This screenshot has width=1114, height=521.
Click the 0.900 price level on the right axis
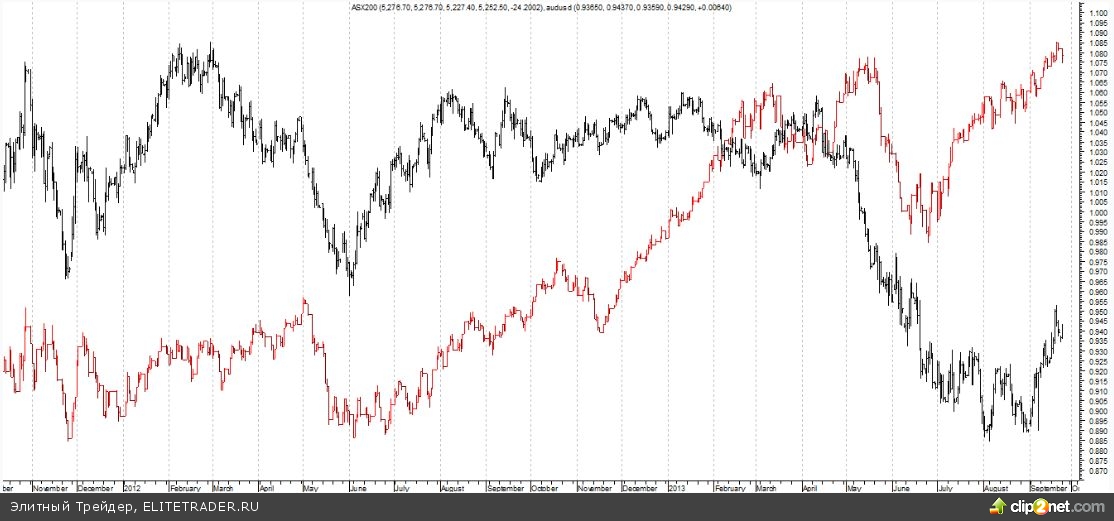tap(1096, 411)
